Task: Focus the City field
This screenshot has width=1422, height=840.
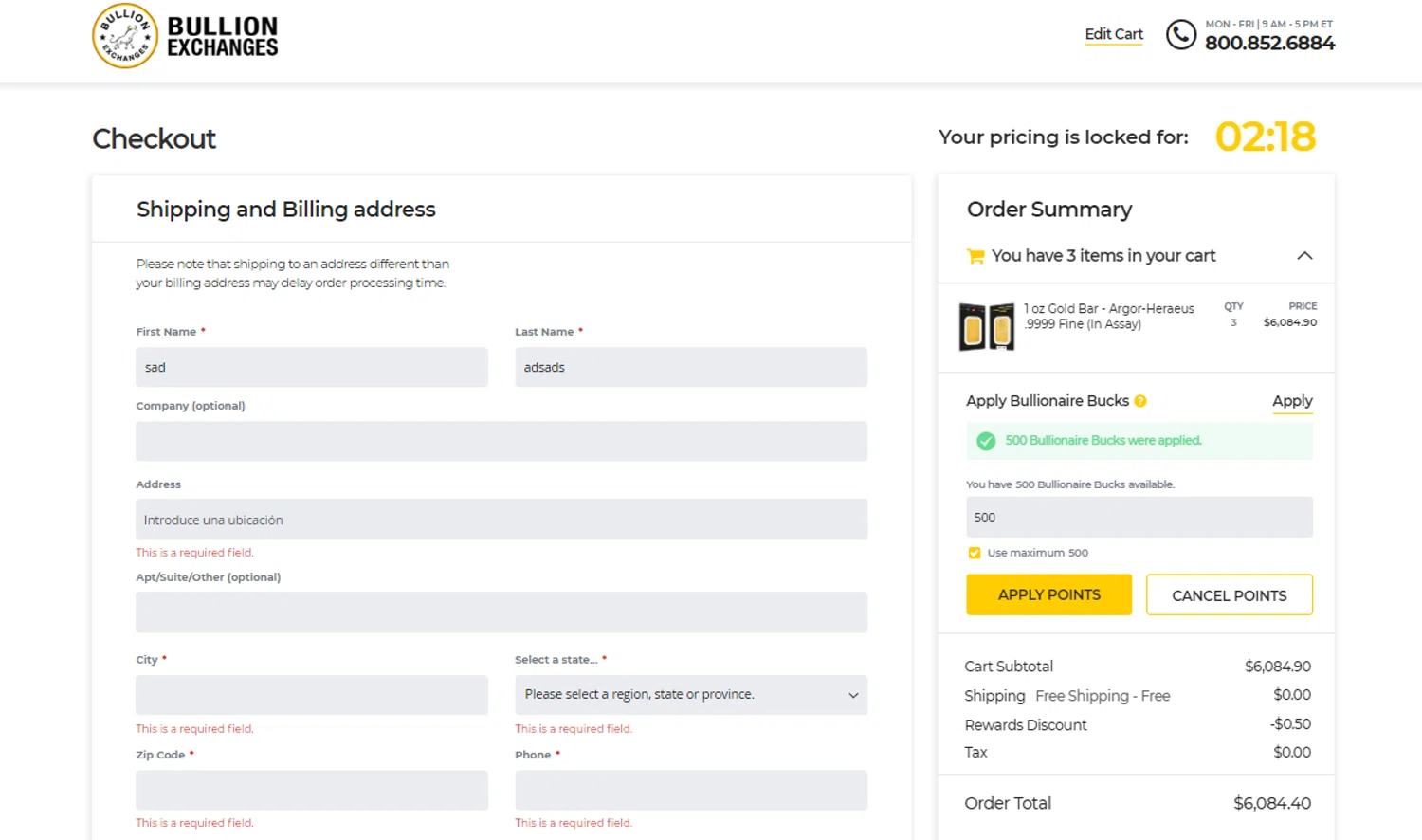Action: pos(312,695)
